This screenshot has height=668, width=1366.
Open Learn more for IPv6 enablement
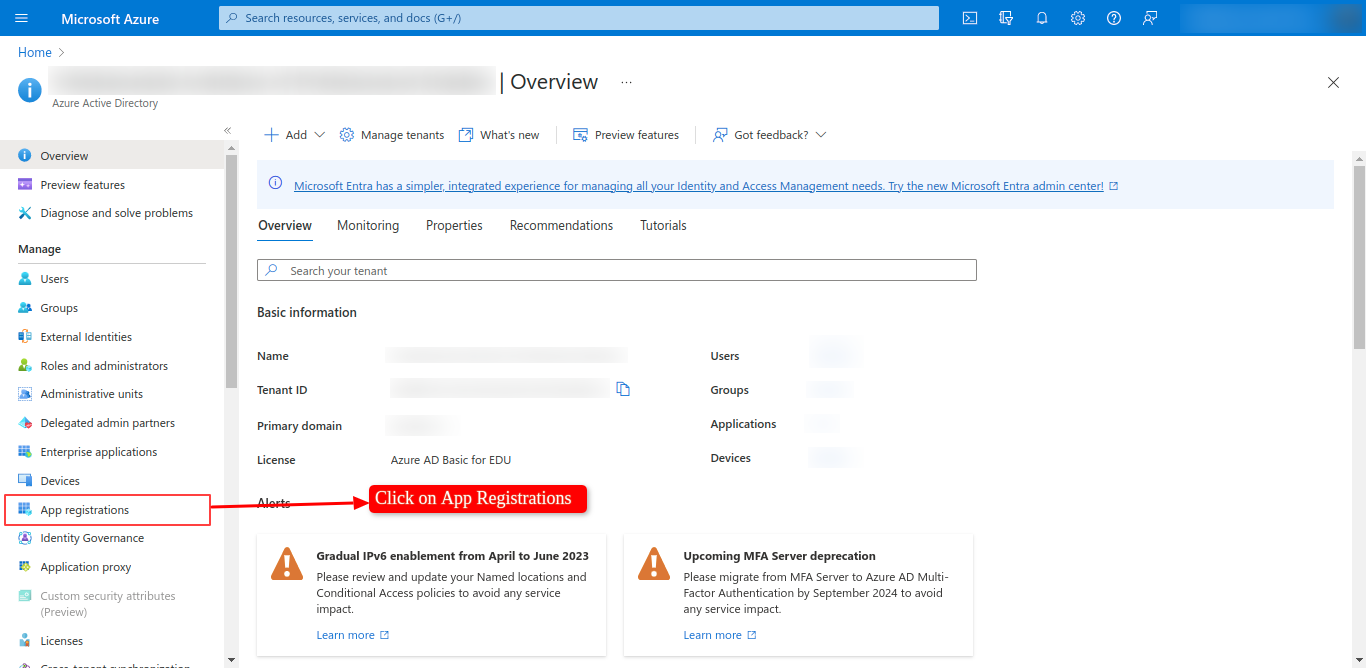click(352, 635)
